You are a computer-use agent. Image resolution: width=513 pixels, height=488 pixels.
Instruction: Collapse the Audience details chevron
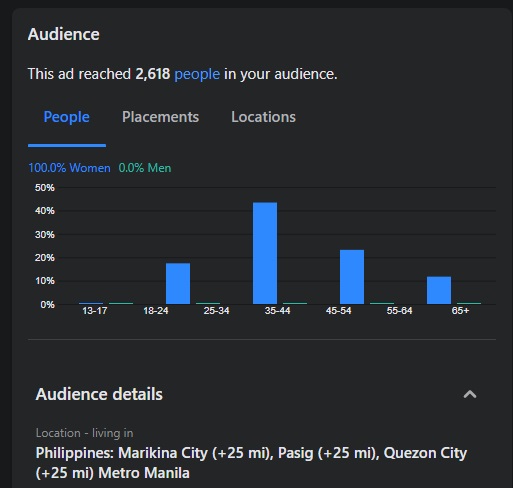(470, 394)
